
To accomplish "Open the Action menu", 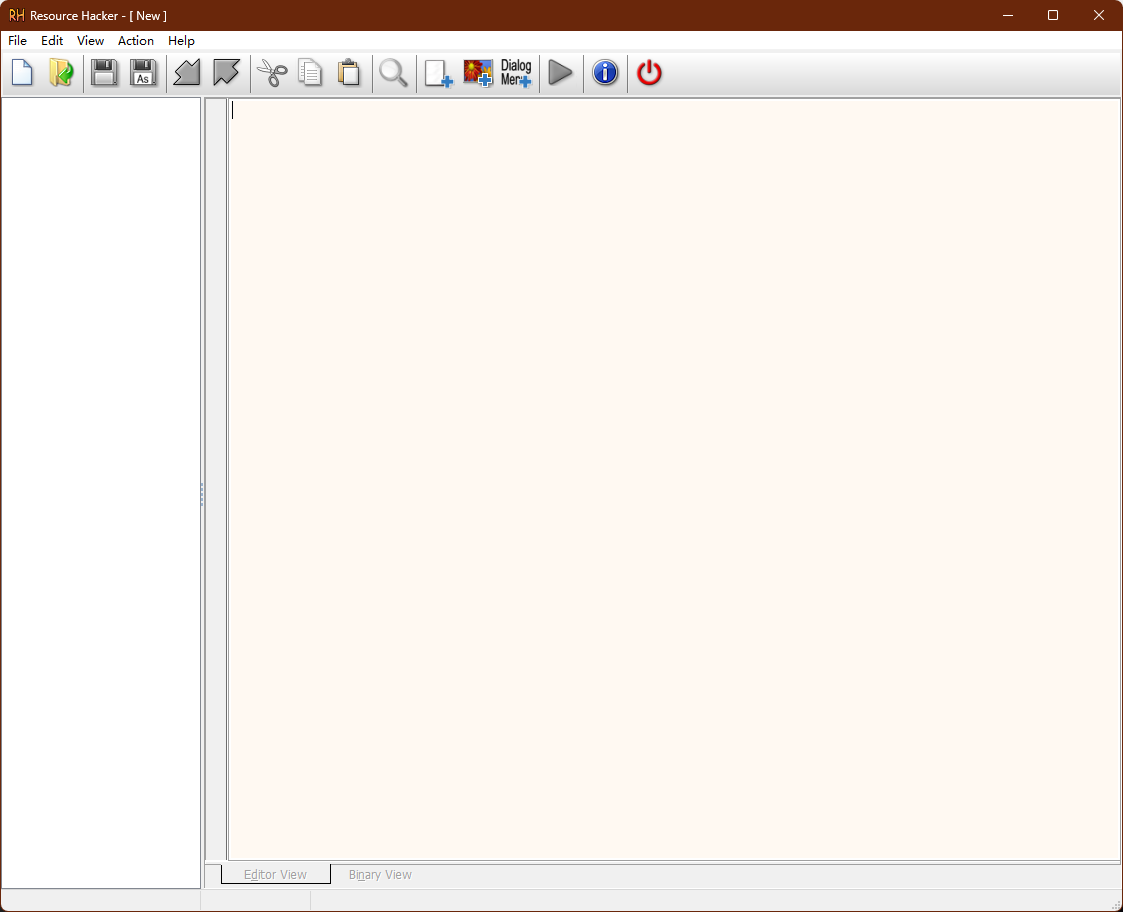I will click(x=135, y=41).
